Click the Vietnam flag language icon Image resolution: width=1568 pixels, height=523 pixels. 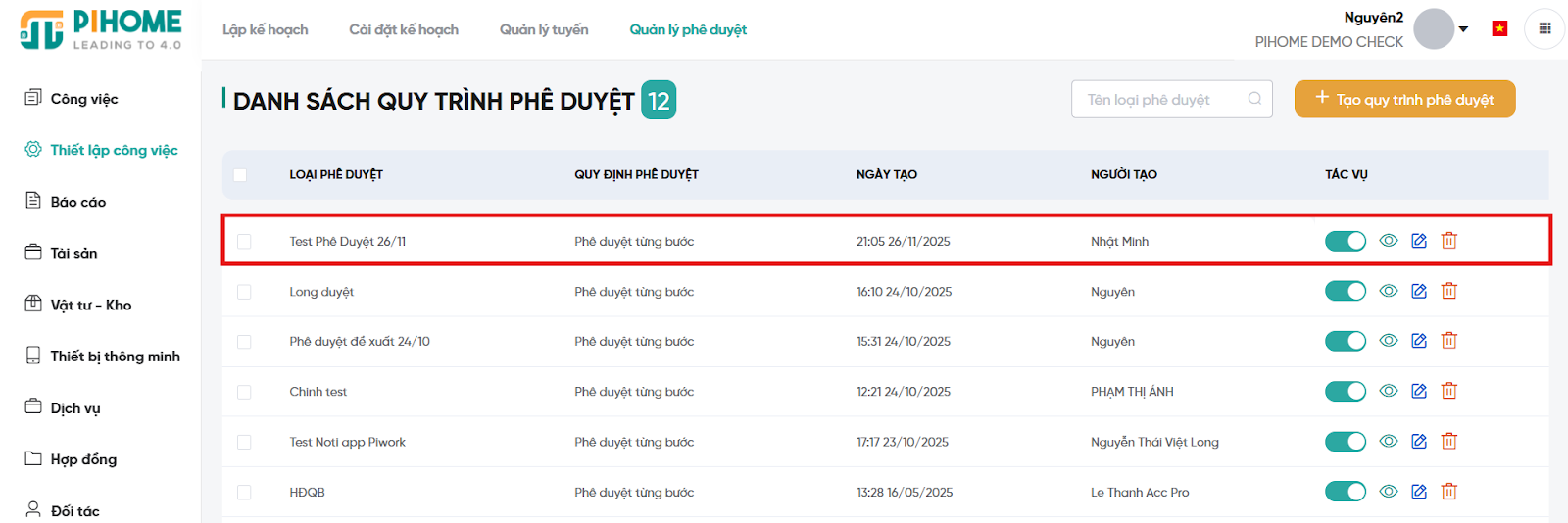tap(1499, 28)
